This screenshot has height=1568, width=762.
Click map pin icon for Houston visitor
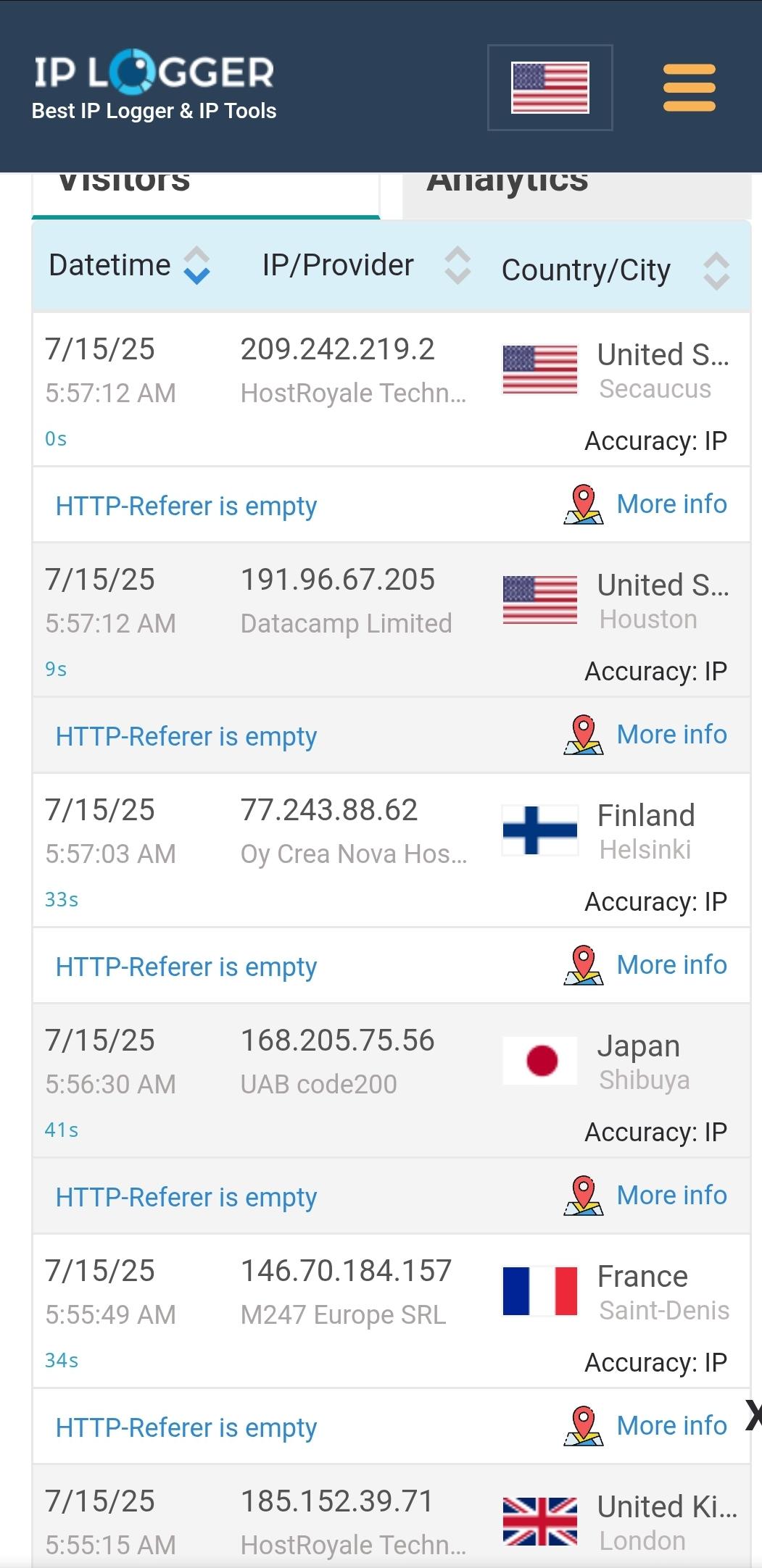click(x=583, y=735)
